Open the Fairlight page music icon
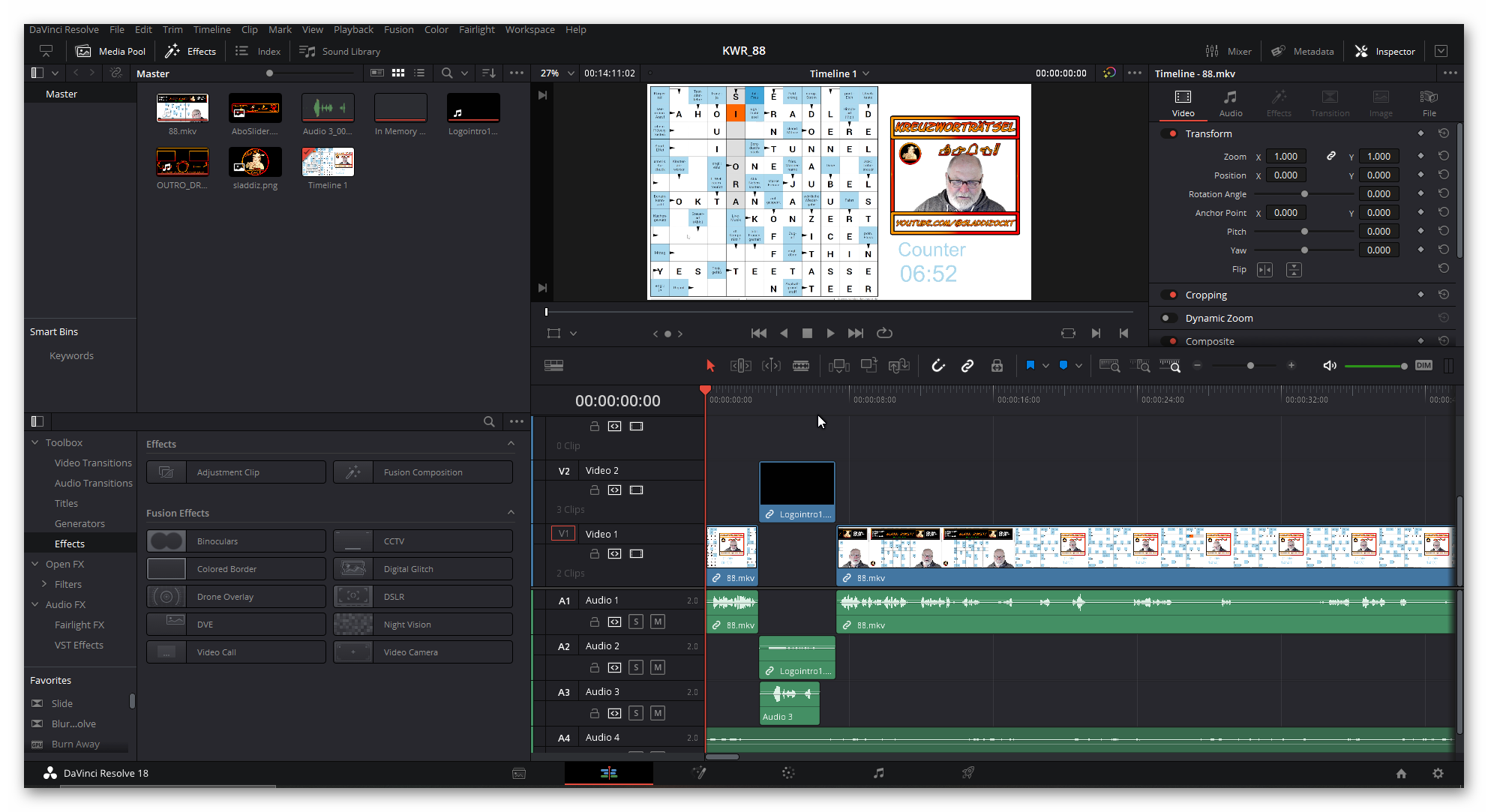 [x=878, y=773]
